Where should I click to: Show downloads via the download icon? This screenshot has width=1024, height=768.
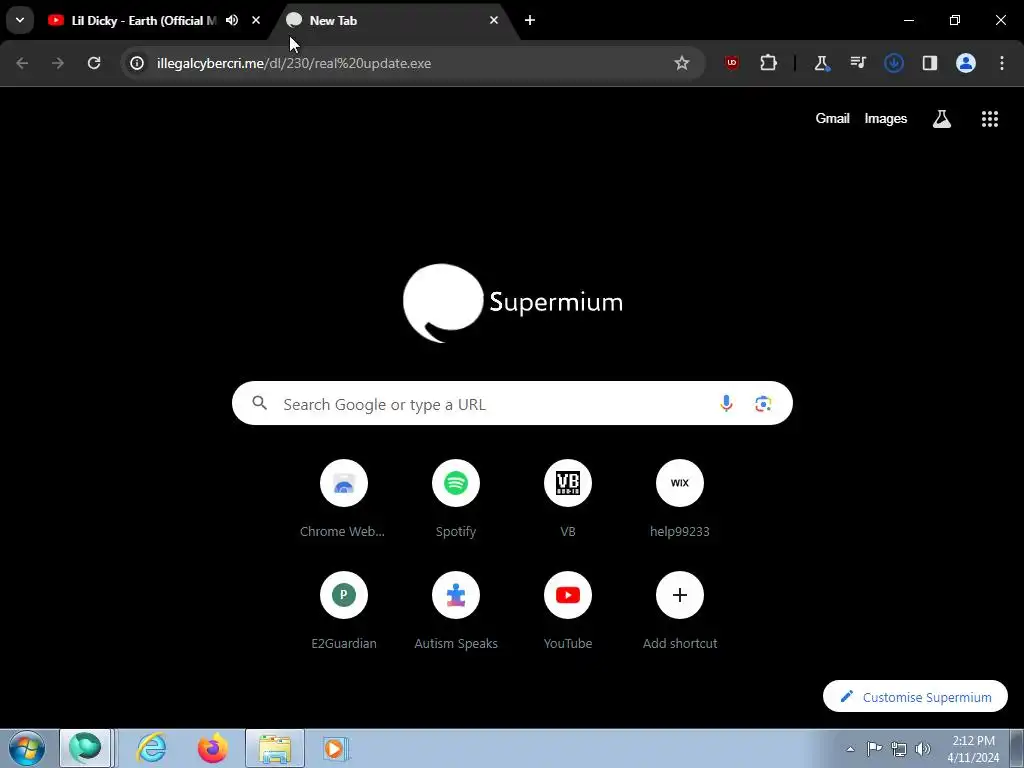tap(893, 63)
